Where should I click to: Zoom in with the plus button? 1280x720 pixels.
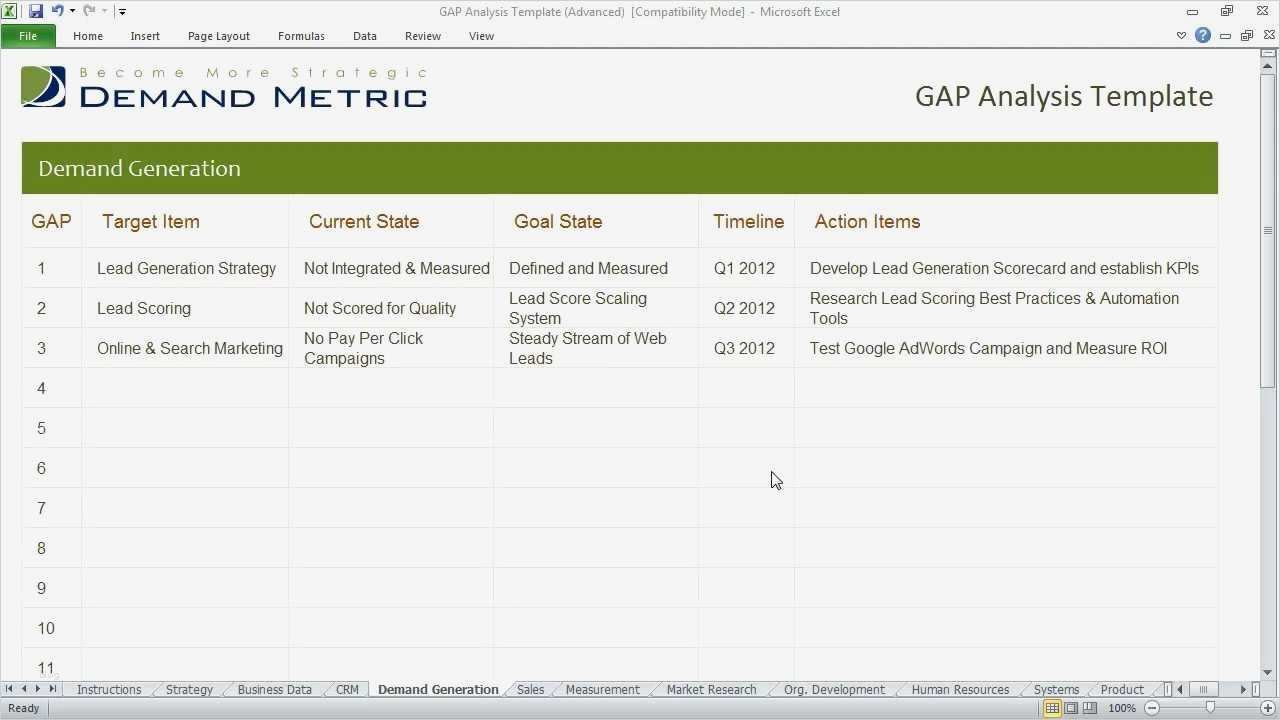1268,708
